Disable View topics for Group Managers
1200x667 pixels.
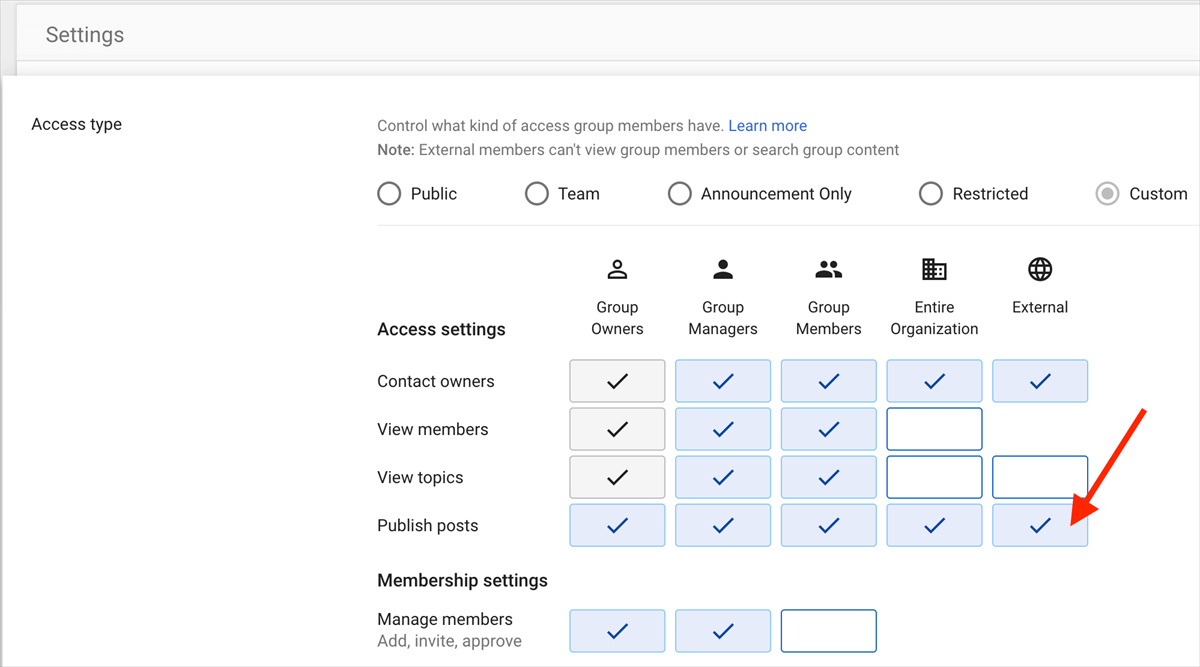(x=723, y=477)
